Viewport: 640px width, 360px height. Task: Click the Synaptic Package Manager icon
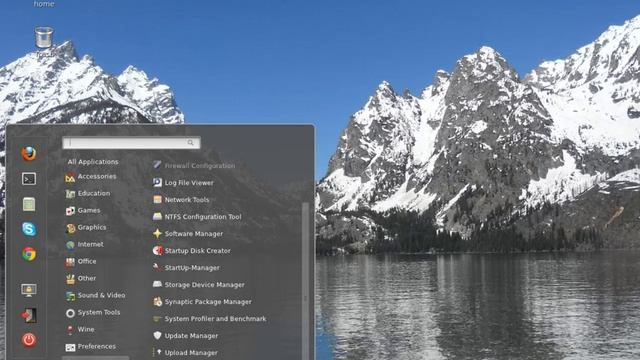[x=158, y=302]
